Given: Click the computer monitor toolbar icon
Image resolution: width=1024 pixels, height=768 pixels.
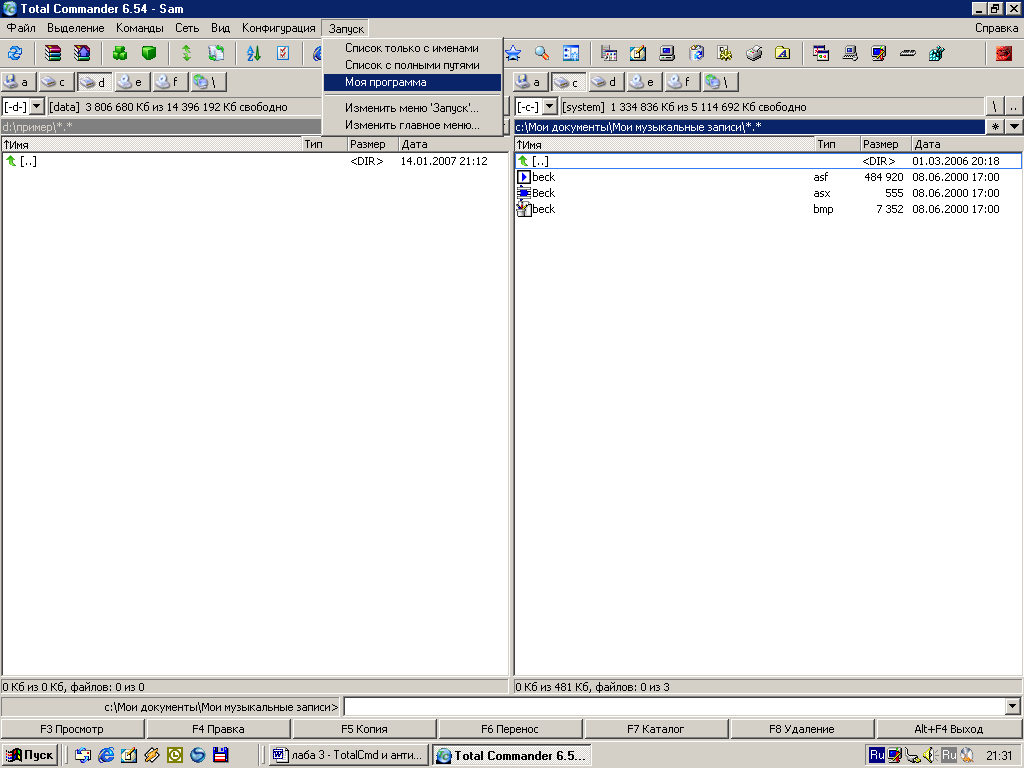Looking at the screenshot, I should pos(667,54).
